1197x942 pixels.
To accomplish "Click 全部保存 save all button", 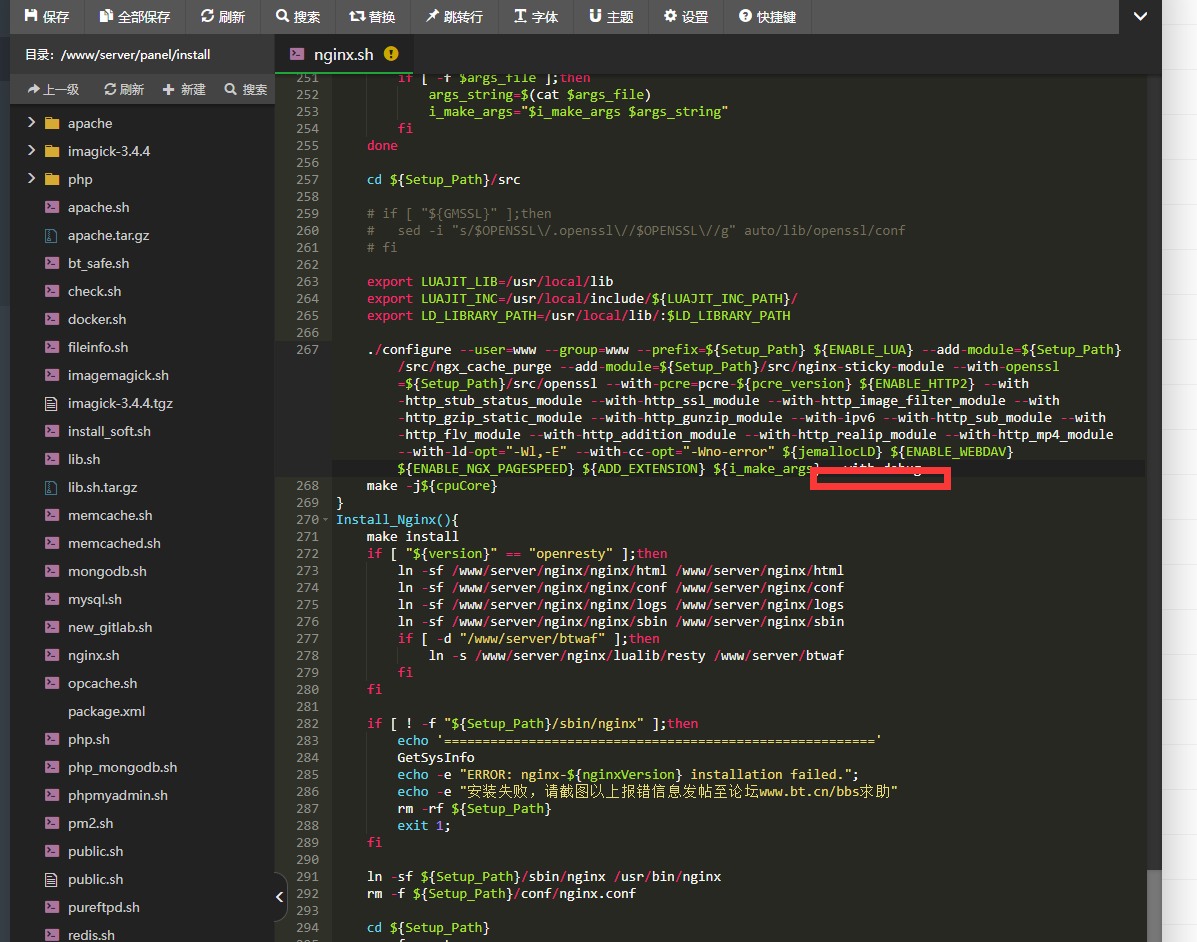I will coord(134,16).
